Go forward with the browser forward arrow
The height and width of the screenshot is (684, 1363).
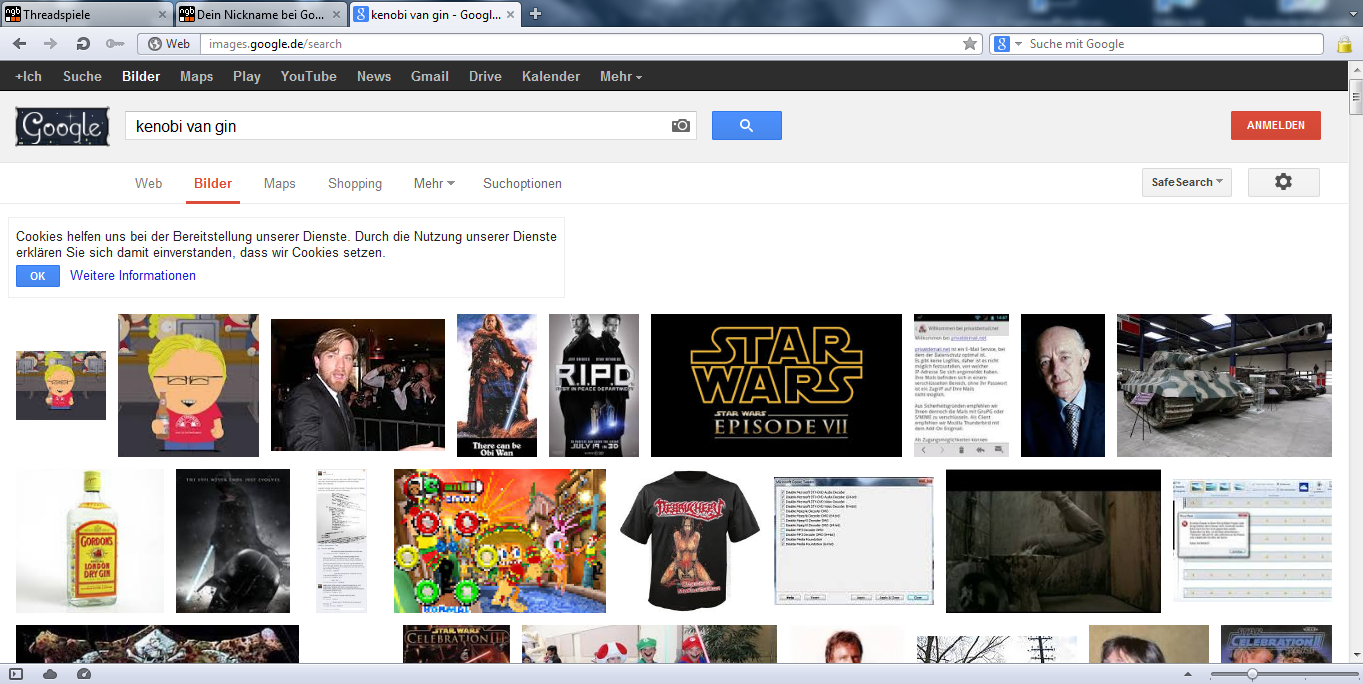51,44
